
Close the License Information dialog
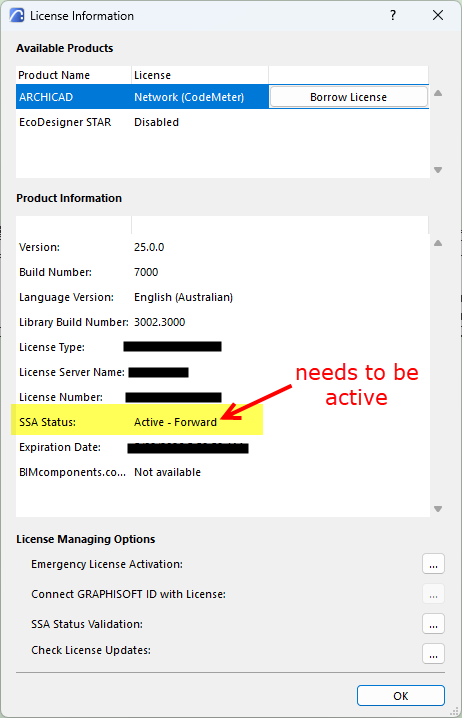(438, 16)
